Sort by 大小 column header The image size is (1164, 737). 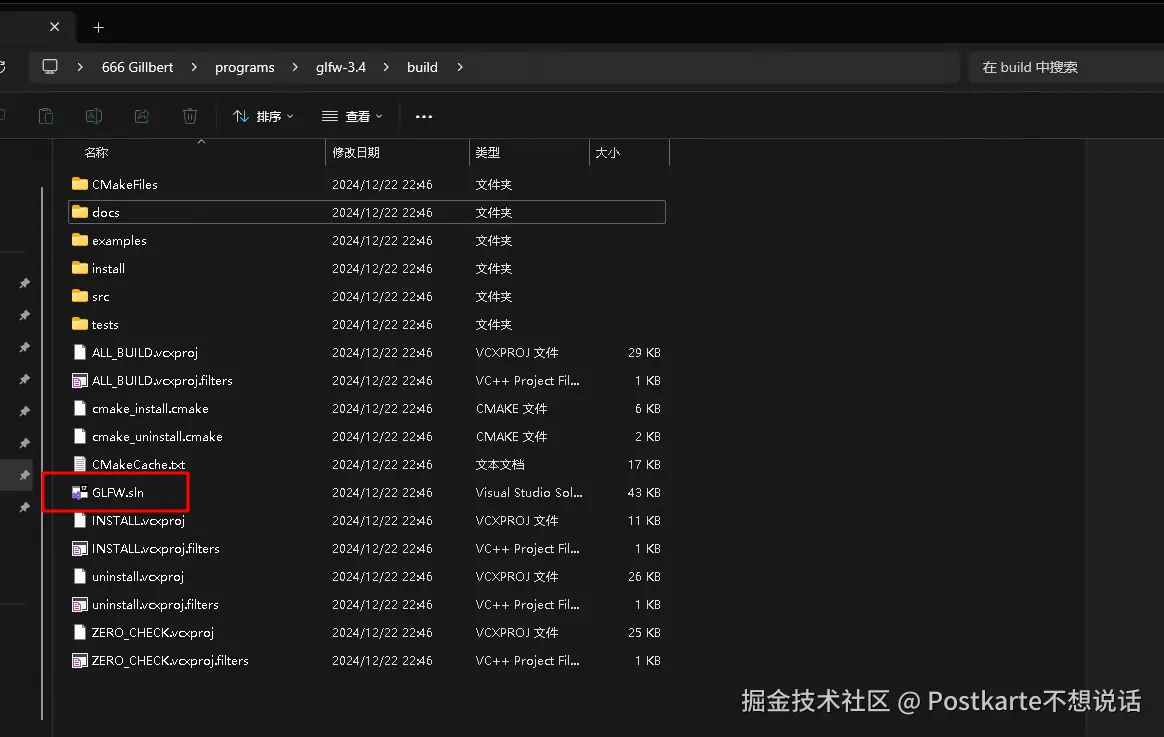click(x=630, y=152)
